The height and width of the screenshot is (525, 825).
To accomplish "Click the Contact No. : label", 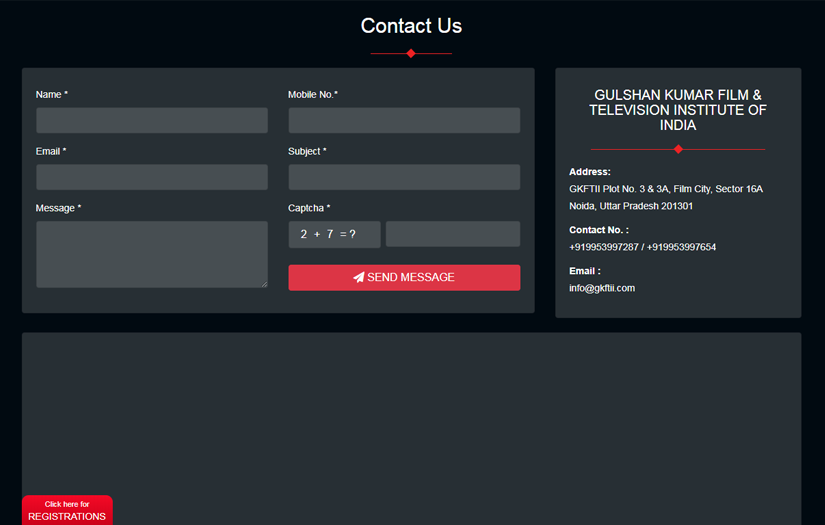I will (x=599, y=230).
